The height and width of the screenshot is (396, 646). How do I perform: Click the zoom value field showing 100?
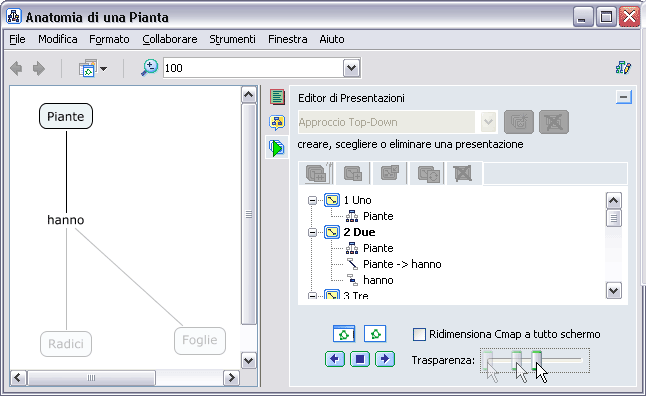pos(253,68)
